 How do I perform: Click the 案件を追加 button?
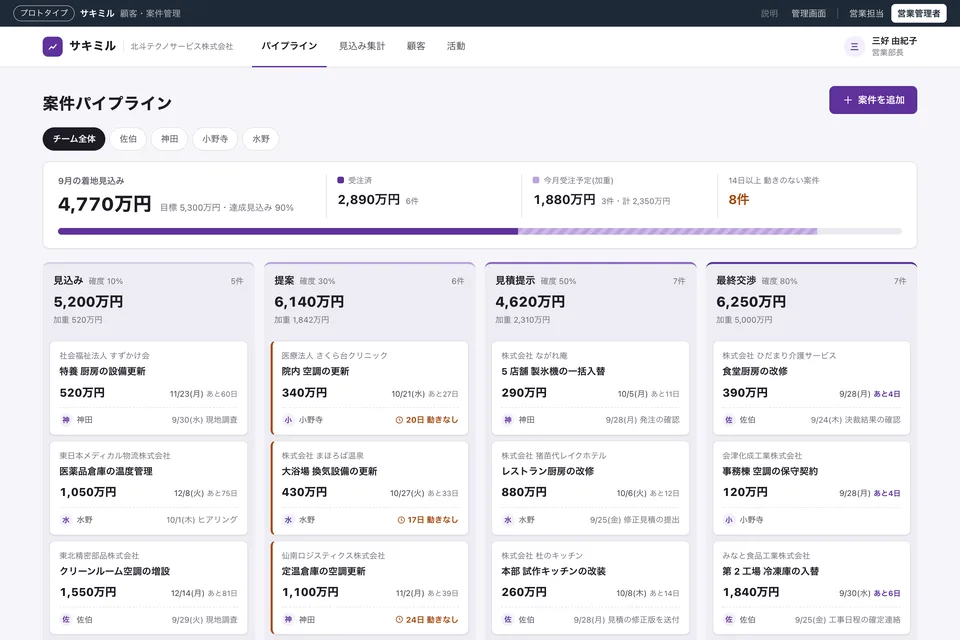tap(873, 100)
